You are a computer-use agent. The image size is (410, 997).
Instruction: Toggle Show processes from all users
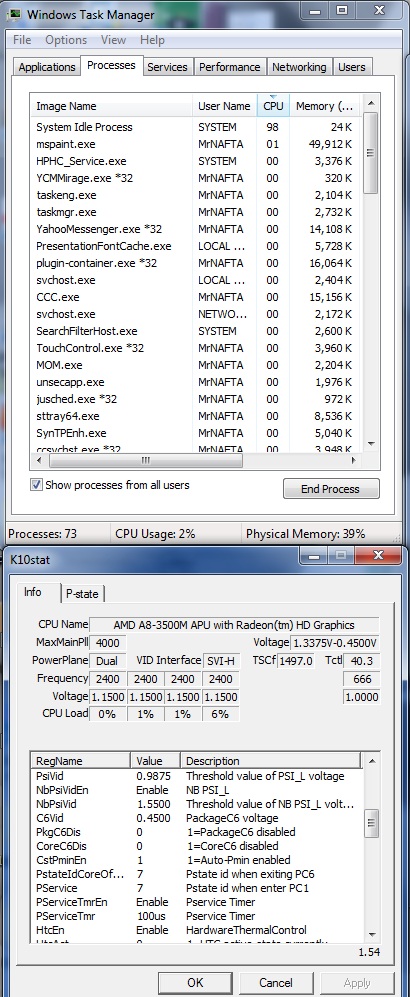point(37,485)
